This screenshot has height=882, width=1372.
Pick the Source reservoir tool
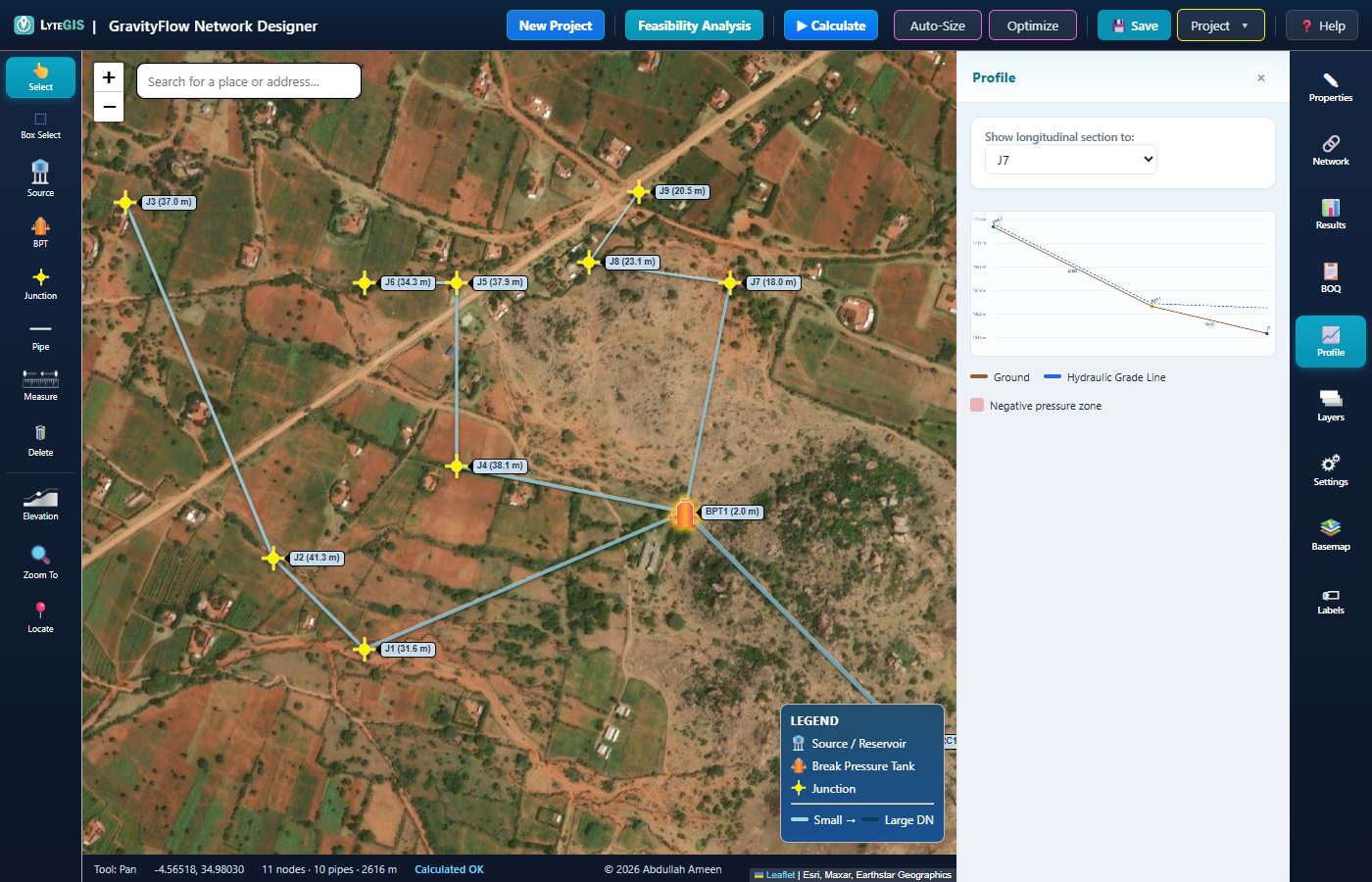tap(40, 178)
